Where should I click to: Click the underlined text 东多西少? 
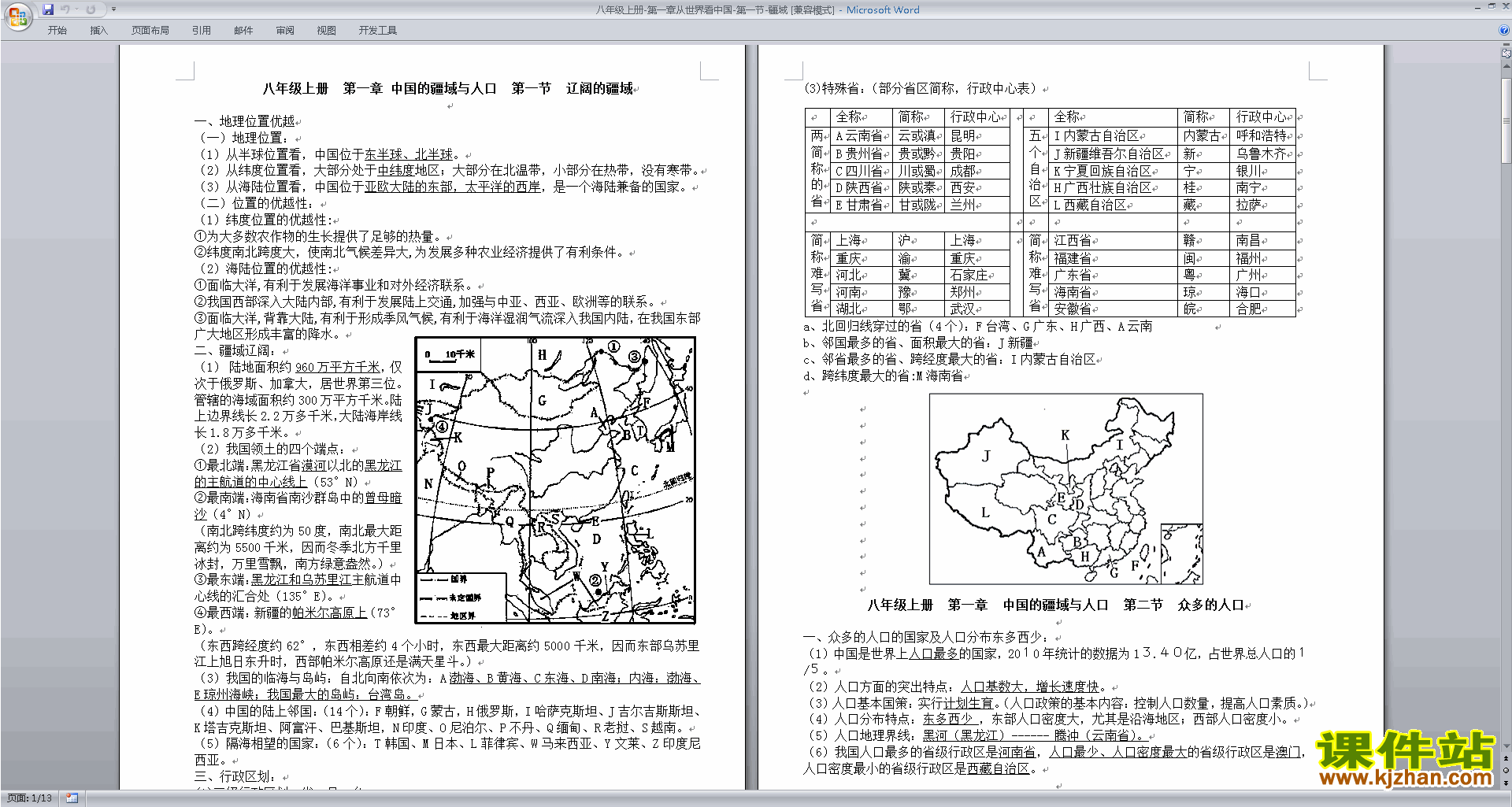coord(949,719)
